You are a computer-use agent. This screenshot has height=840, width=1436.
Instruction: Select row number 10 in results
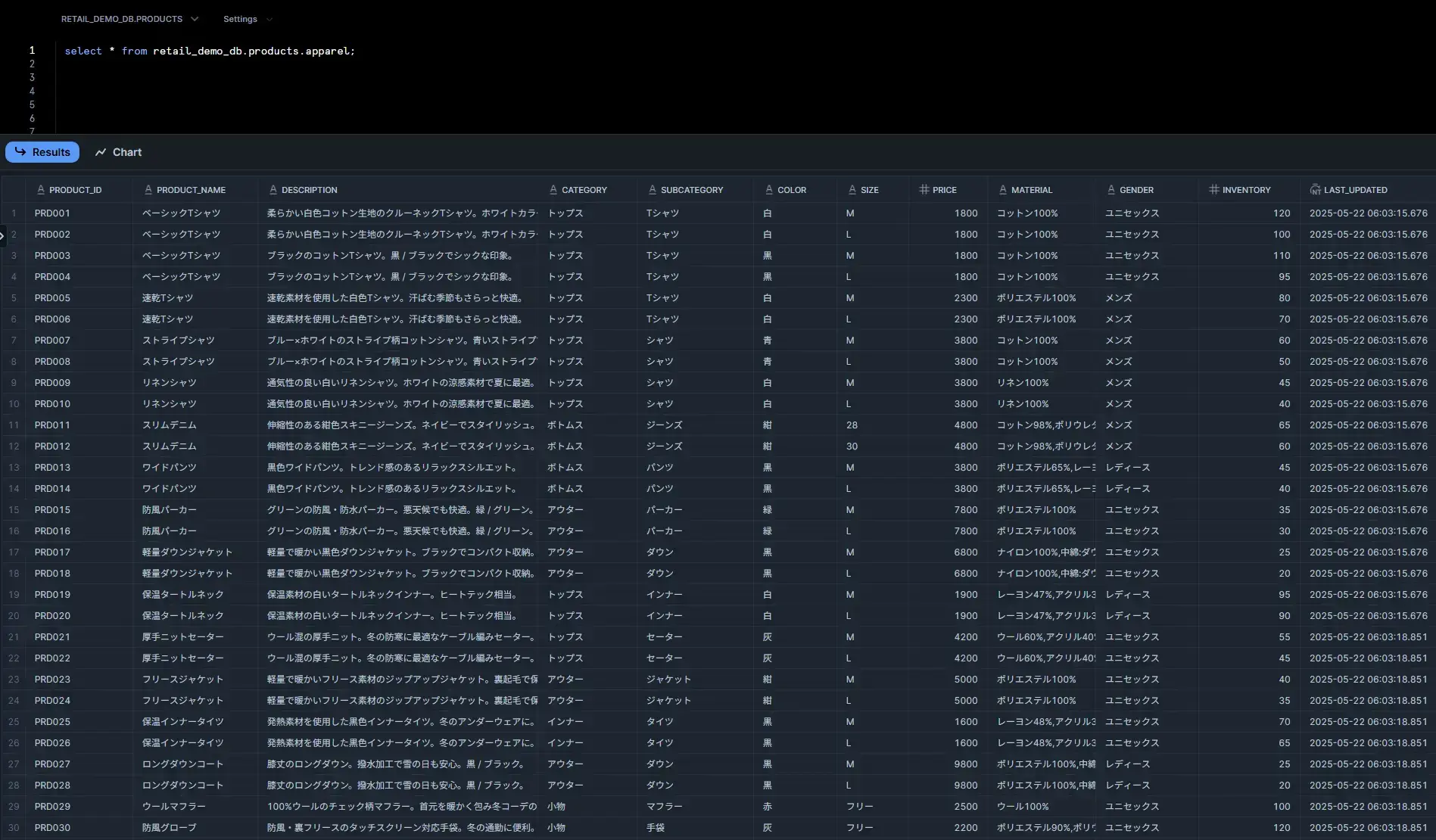(x=14, y=404)
